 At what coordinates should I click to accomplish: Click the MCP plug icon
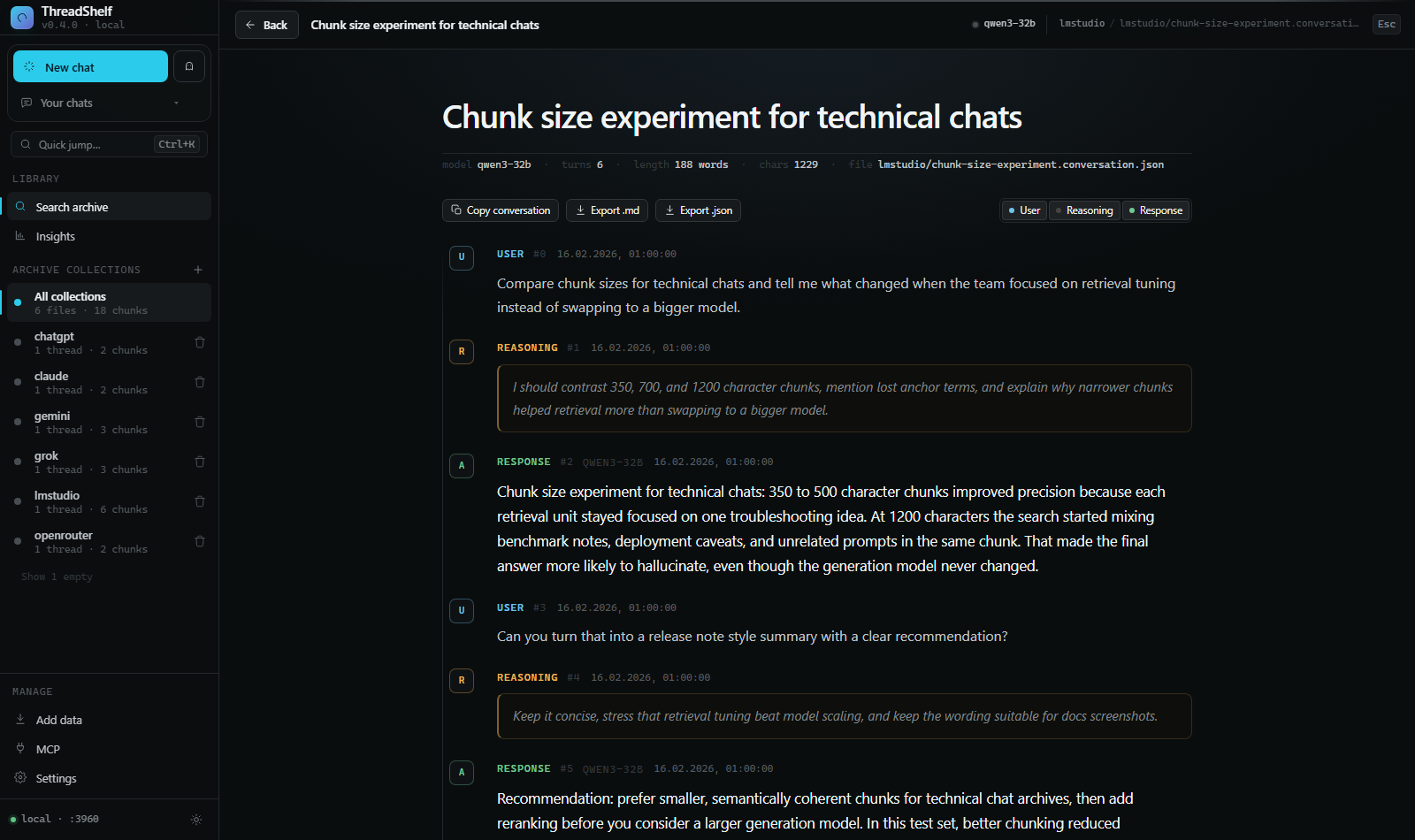pyautogui.click(x=20, y=749)
